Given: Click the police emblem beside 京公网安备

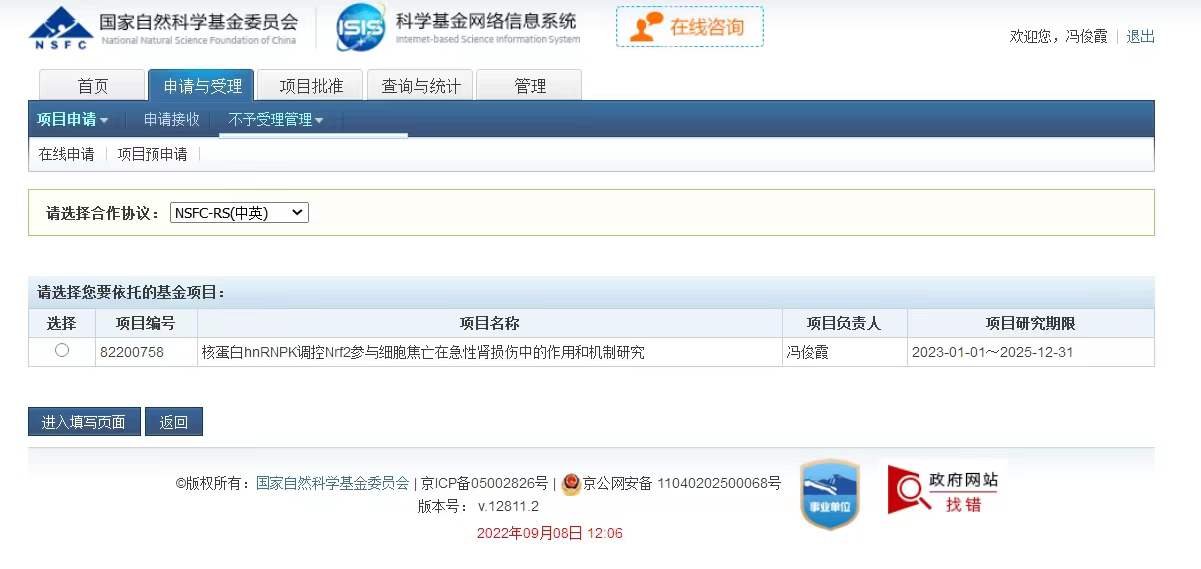Looking at the screenshot, I should point(571,484).
